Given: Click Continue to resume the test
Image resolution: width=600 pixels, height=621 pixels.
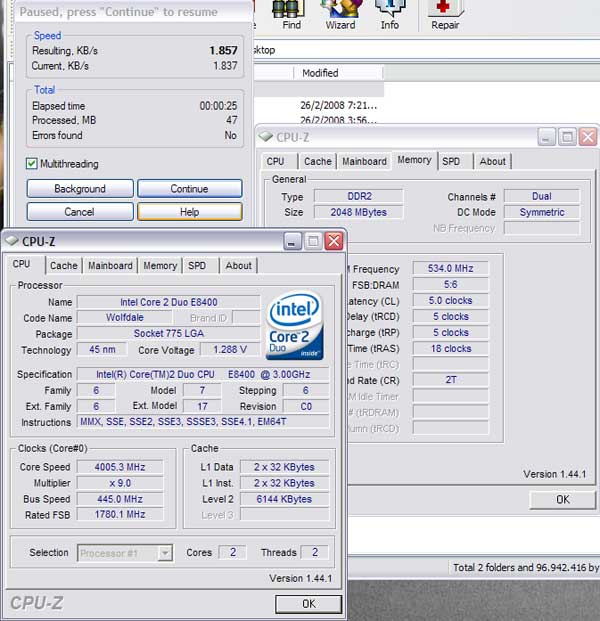Looking at the screenshot, I should click(x=190, y=189).
